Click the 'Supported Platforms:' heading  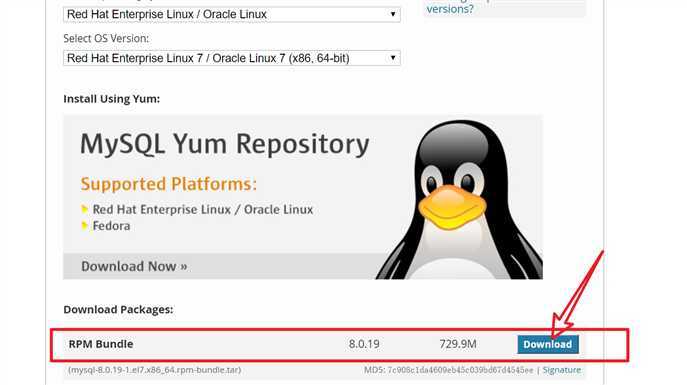pos(169,184)
